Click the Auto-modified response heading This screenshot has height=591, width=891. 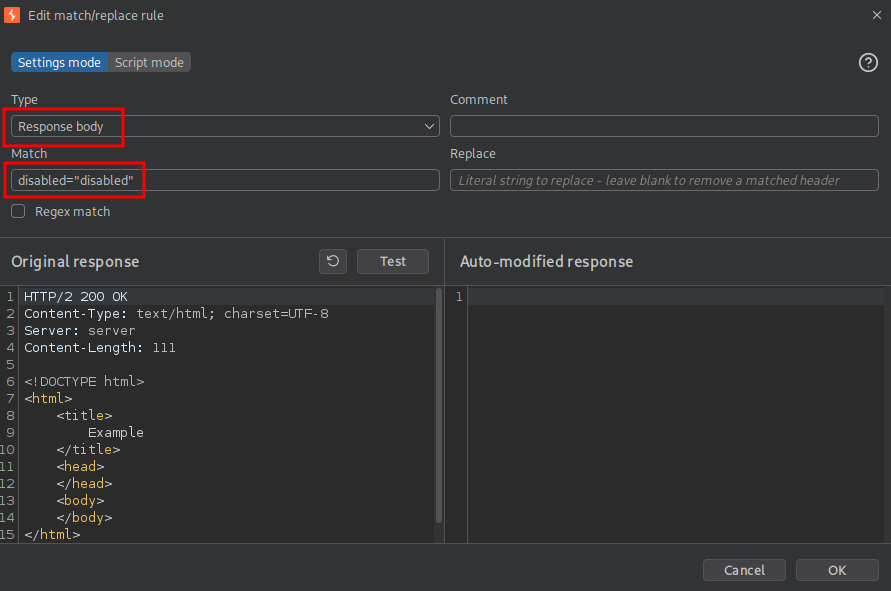[546, 261]
